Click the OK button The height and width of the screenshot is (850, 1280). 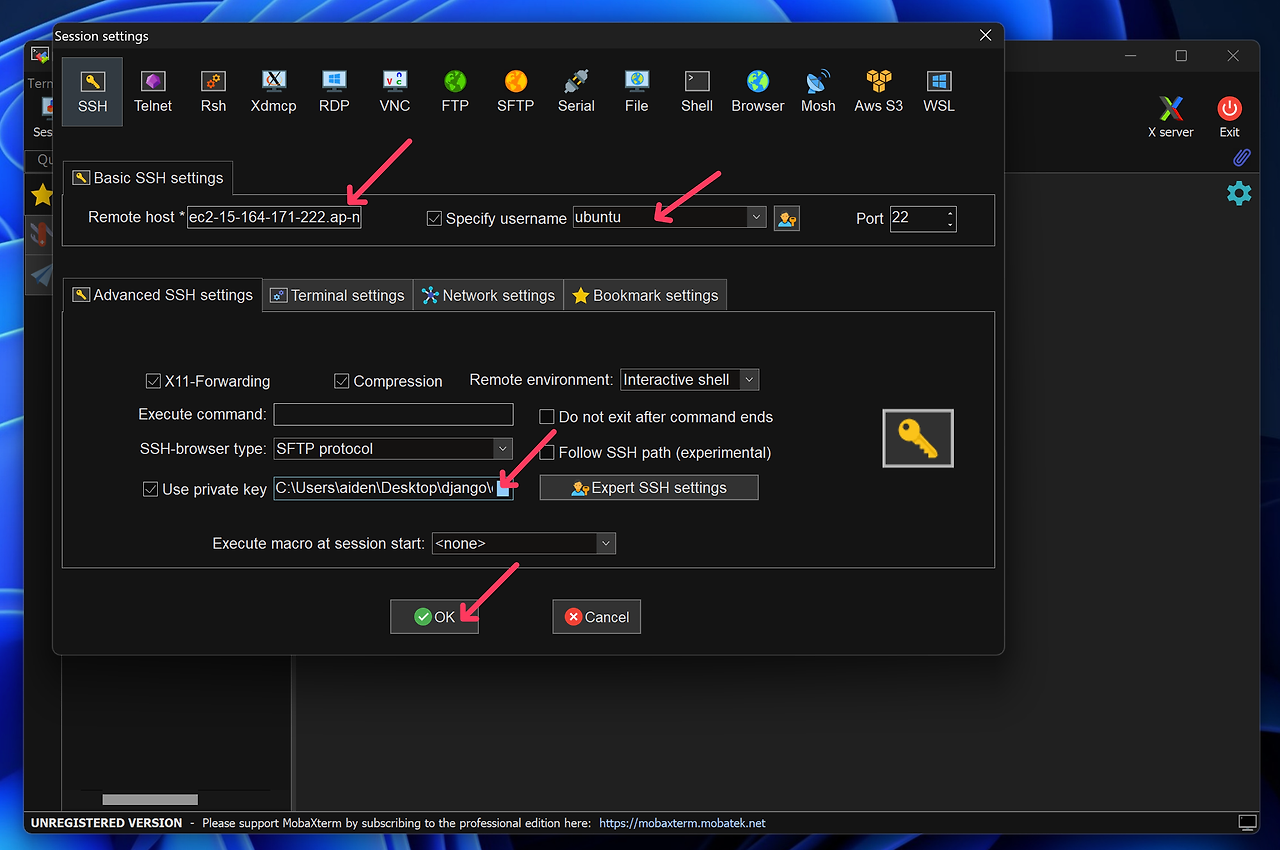434,617
